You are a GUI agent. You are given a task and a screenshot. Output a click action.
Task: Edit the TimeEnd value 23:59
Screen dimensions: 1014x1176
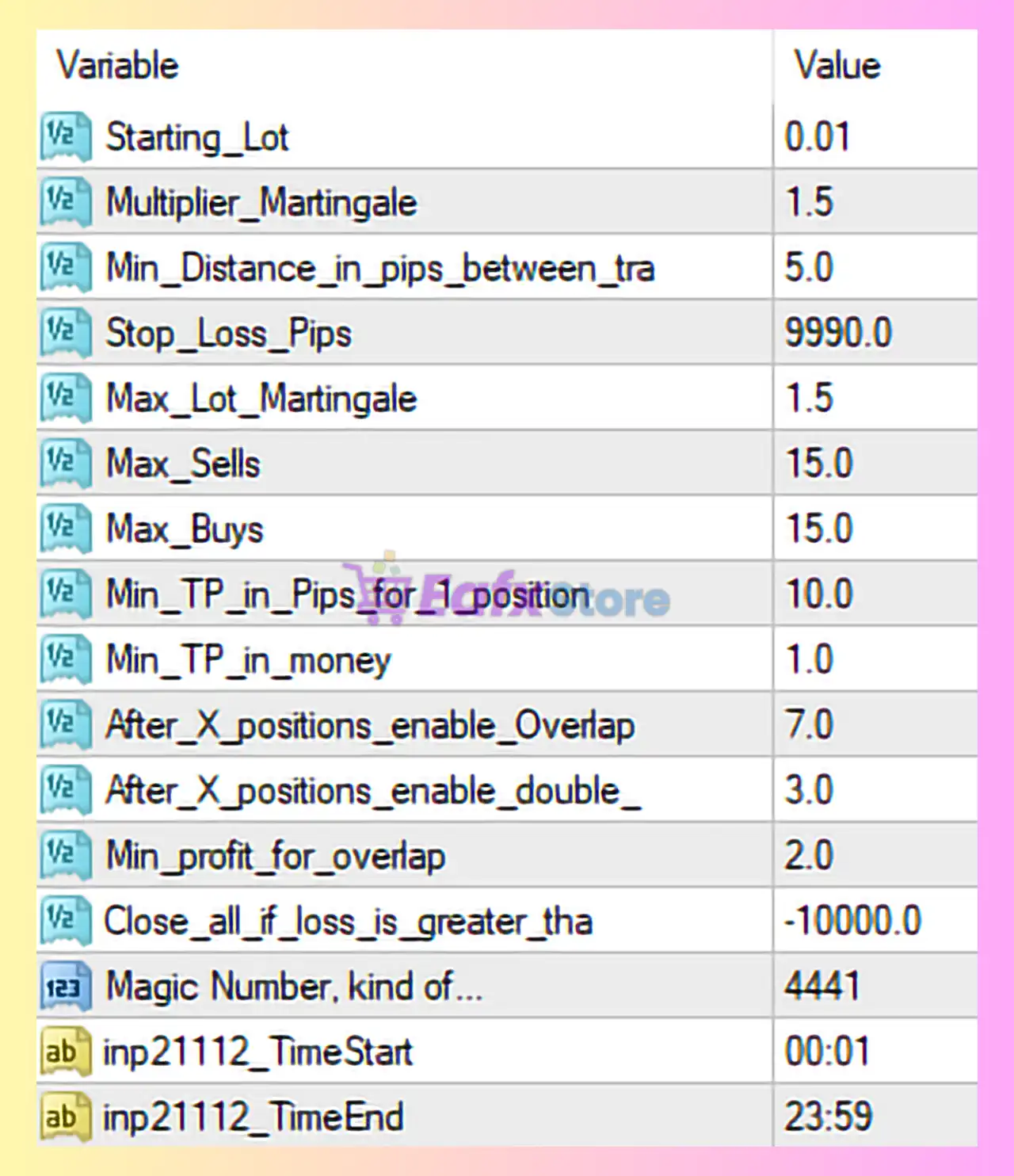829,1117
